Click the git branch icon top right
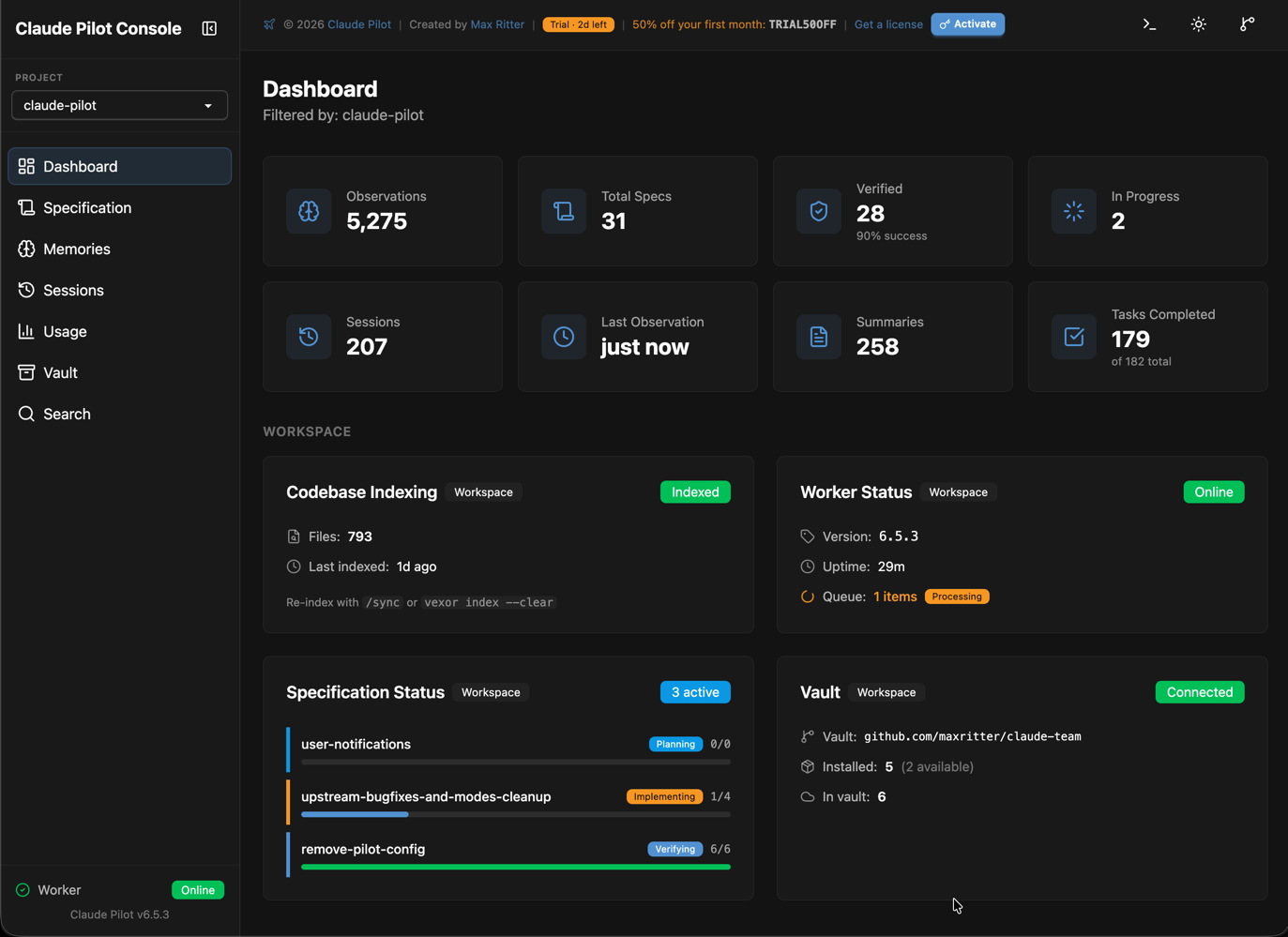 tap(1247, 24)
